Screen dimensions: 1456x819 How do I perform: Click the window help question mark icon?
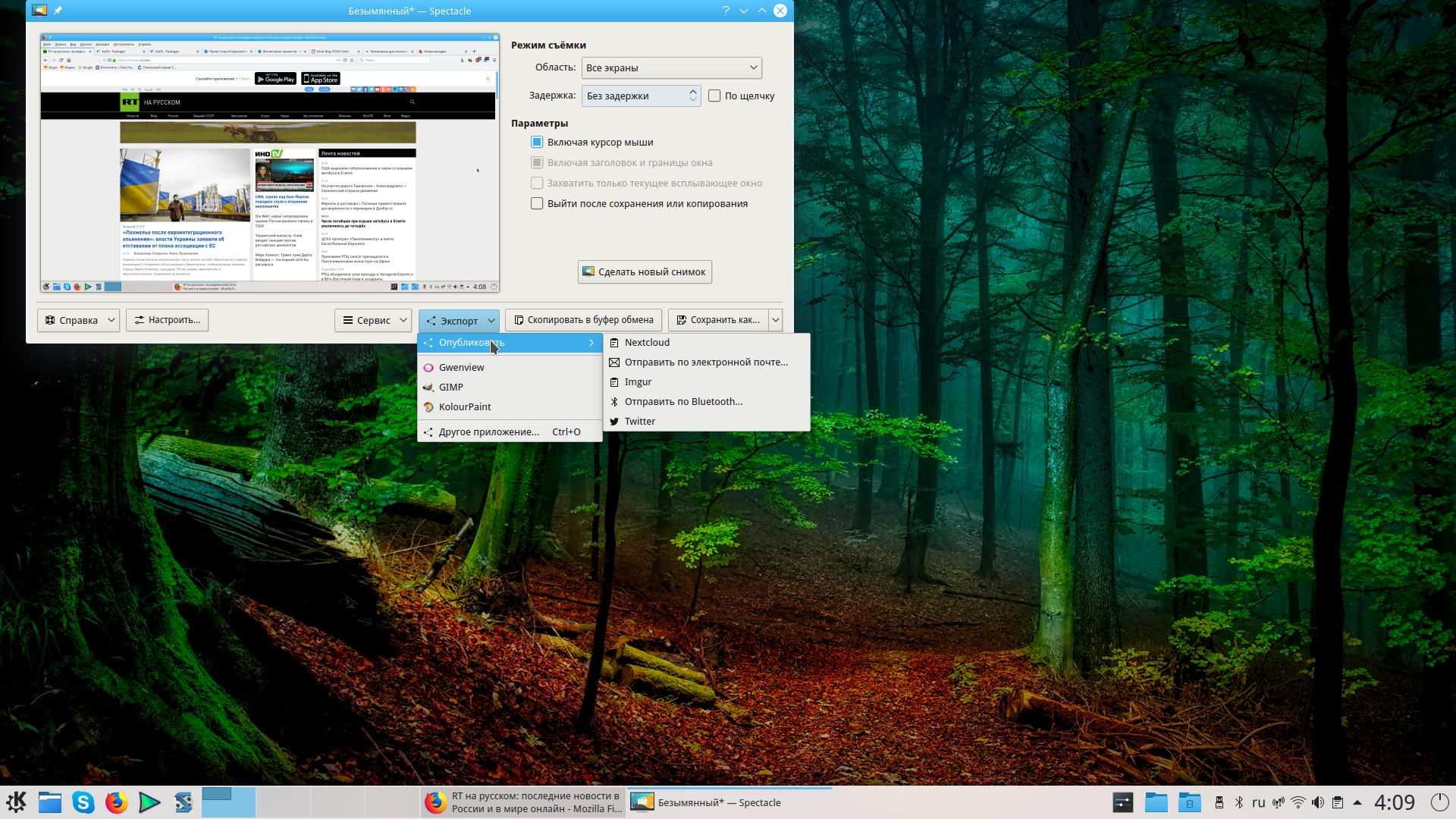(725, 11)
